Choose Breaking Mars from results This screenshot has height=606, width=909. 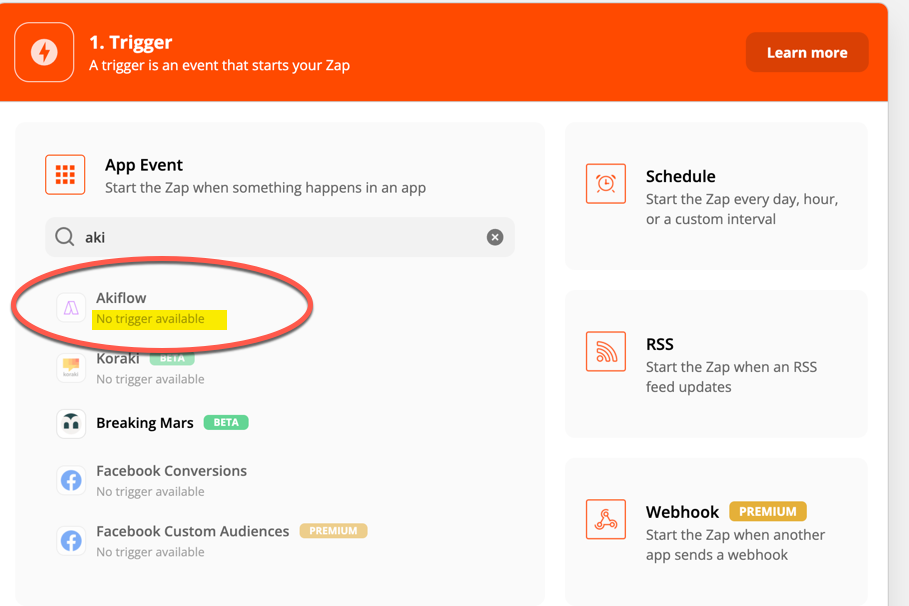145,423
